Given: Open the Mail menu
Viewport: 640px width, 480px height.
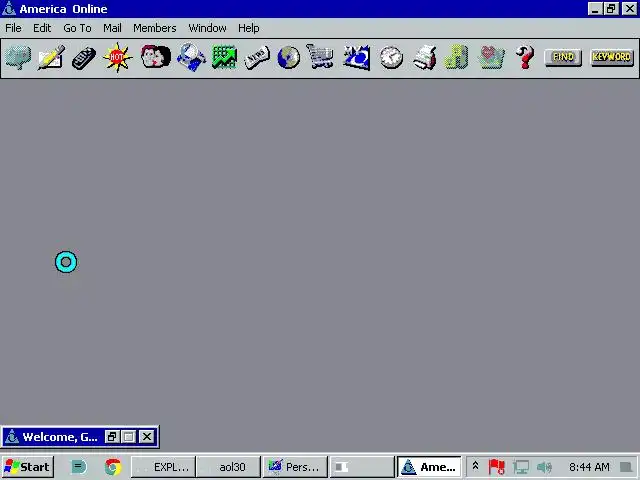Looking at the screenshot, I should click(112, 28).
